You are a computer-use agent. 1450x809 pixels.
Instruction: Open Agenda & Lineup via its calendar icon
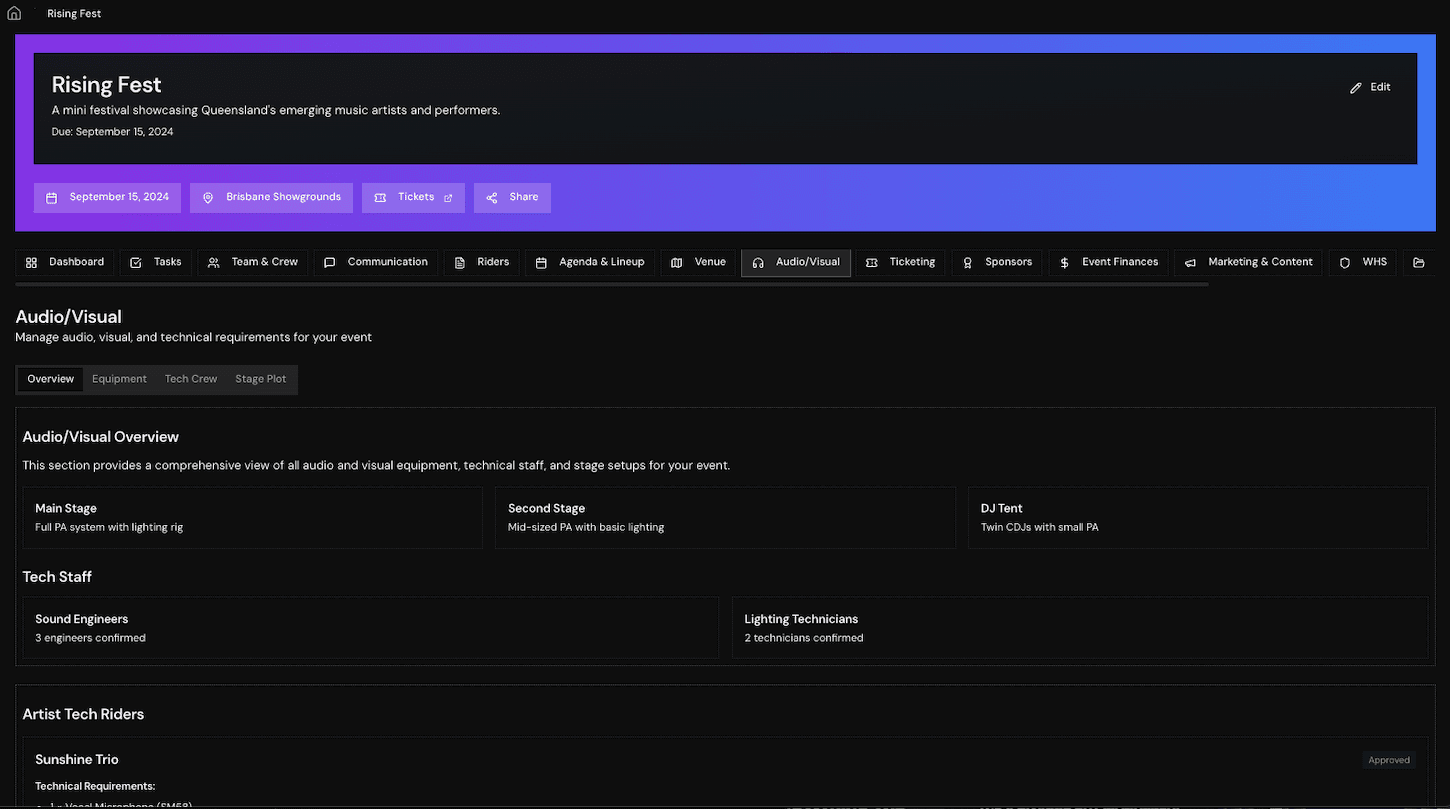(541, 263)
